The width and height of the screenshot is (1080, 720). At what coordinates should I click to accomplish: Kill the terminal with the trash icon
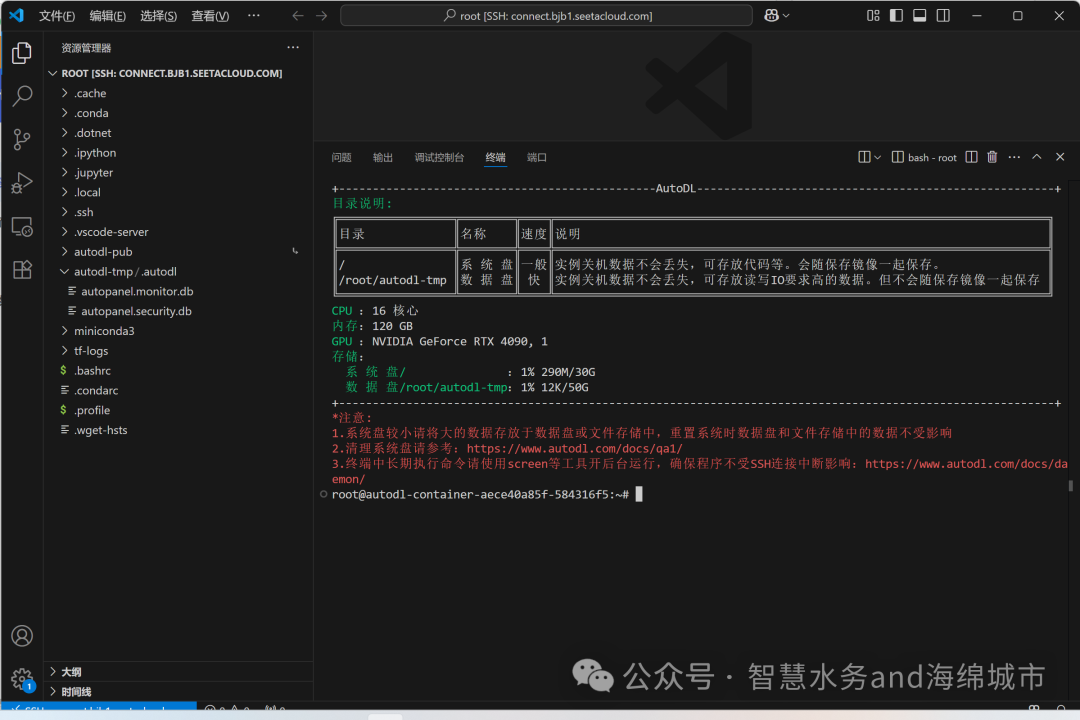[x=992, y=157]
